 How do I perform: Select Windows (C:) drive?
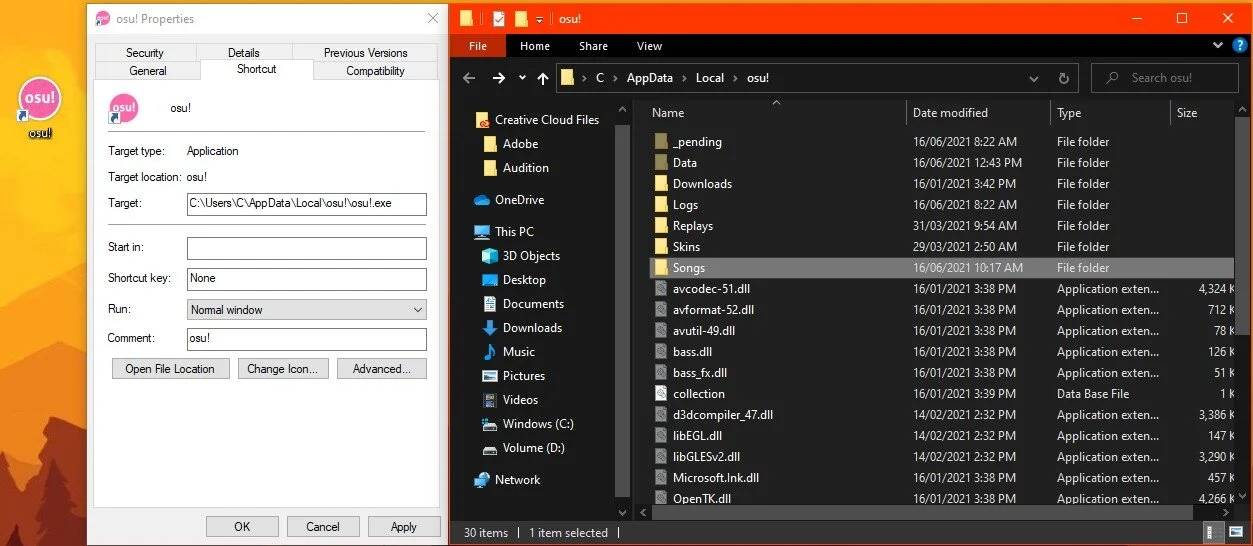point(527,423)
